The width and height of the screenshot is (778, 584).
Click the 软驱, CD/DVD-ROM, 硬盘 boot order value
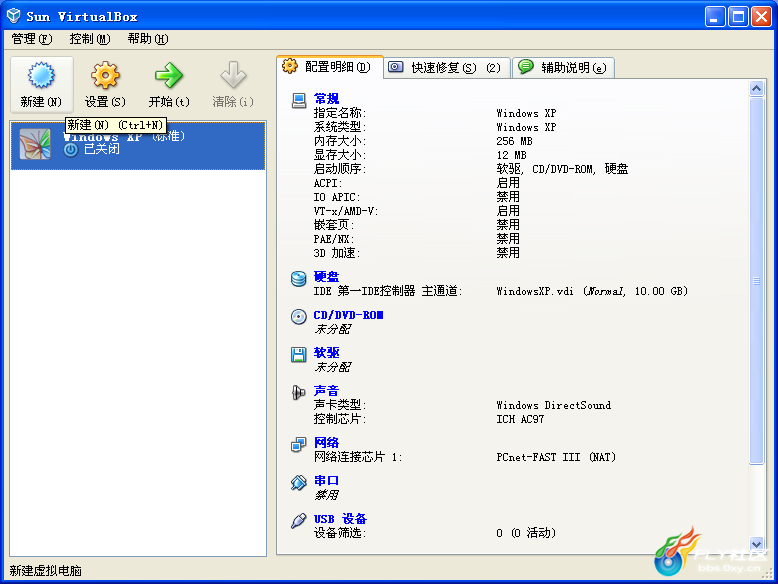click(x=562, y=169)
